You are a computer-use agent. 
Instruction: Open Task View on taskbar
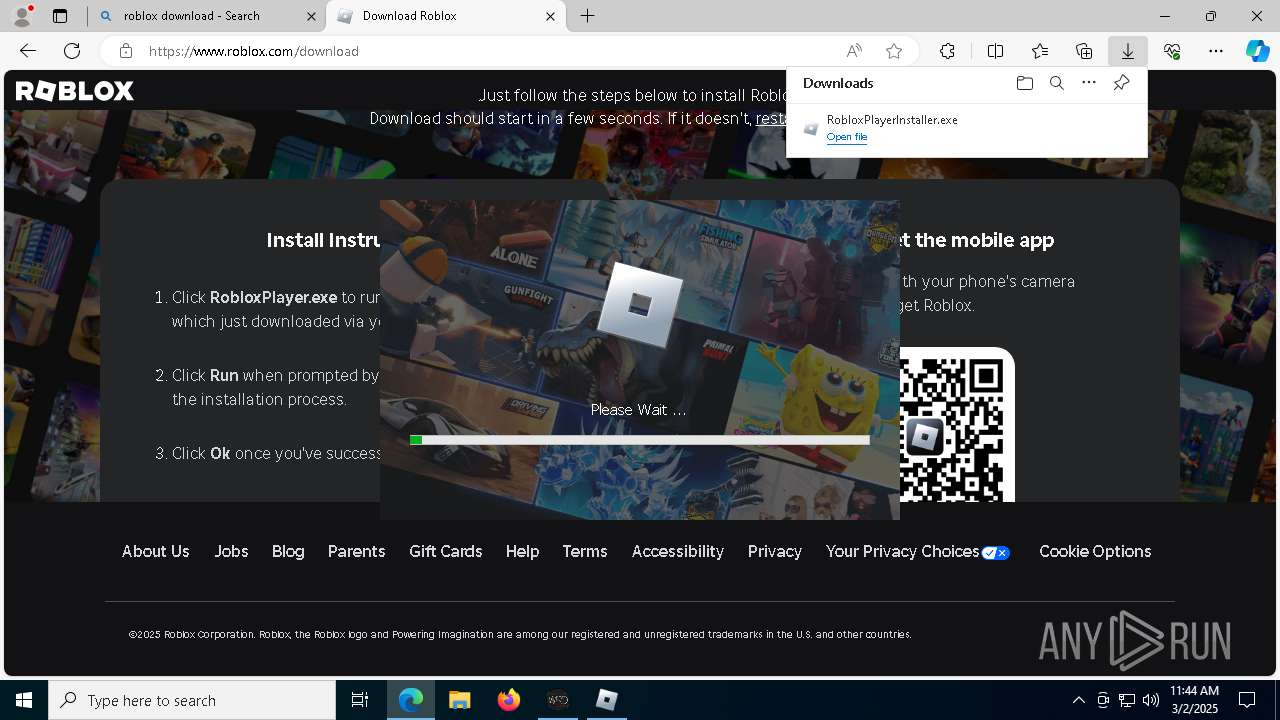360,700
